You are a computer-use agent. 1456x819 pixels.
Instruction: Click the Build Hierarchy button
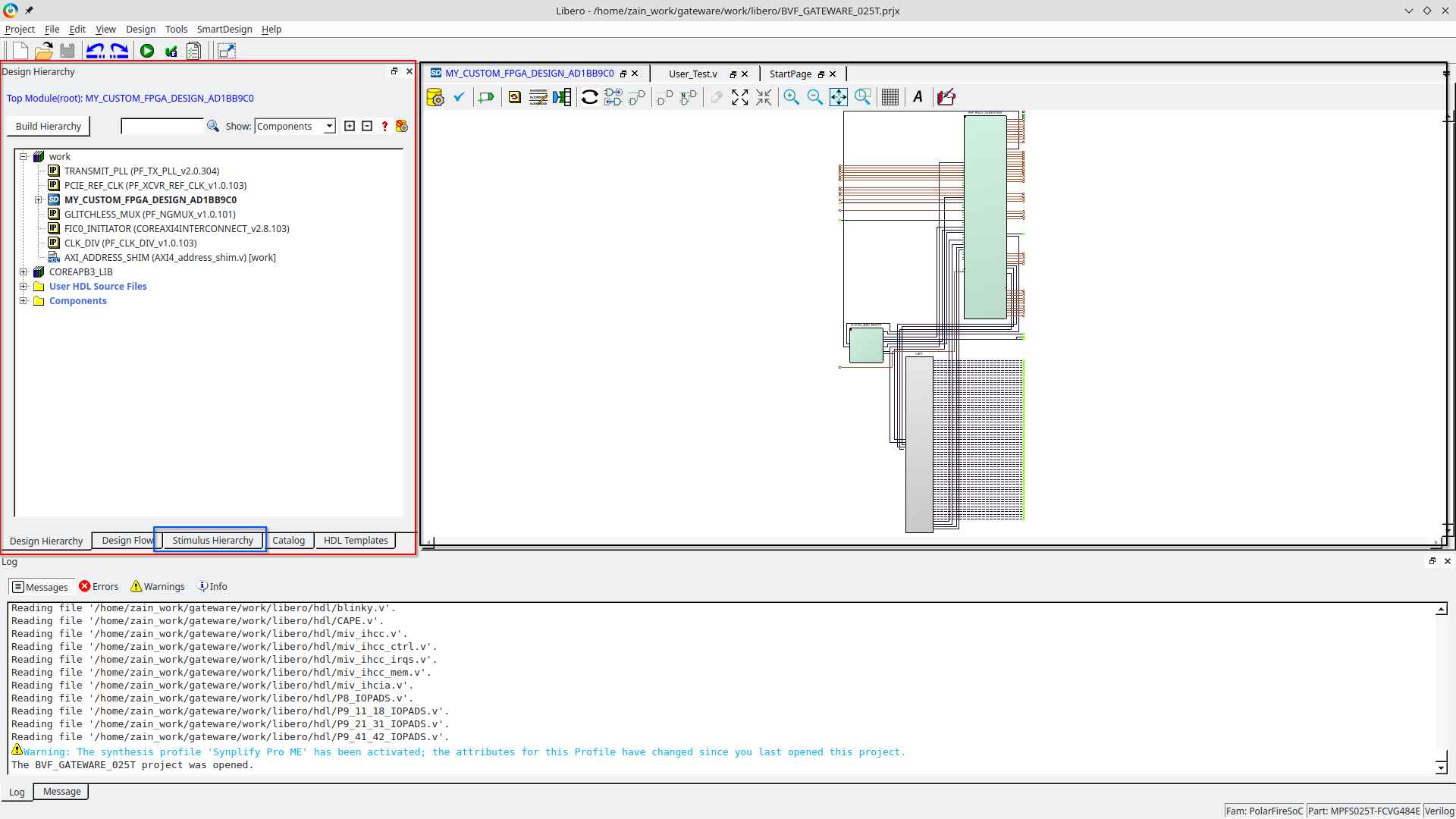click(x=49, y=126)
